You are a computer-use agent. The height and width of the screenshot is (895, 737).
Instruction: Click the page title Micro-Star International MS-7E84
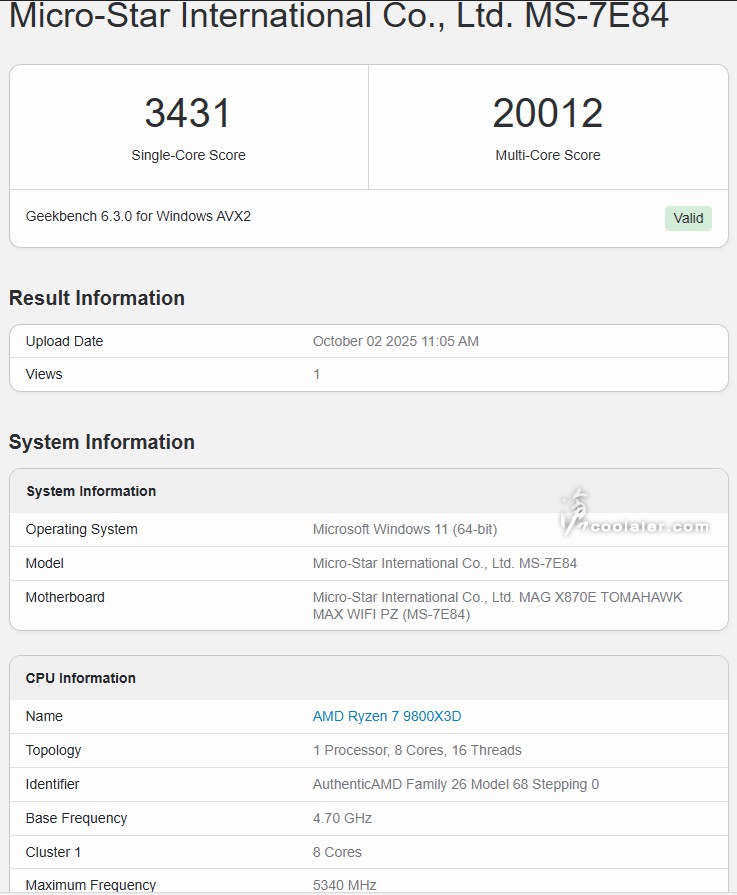(339, 16)
